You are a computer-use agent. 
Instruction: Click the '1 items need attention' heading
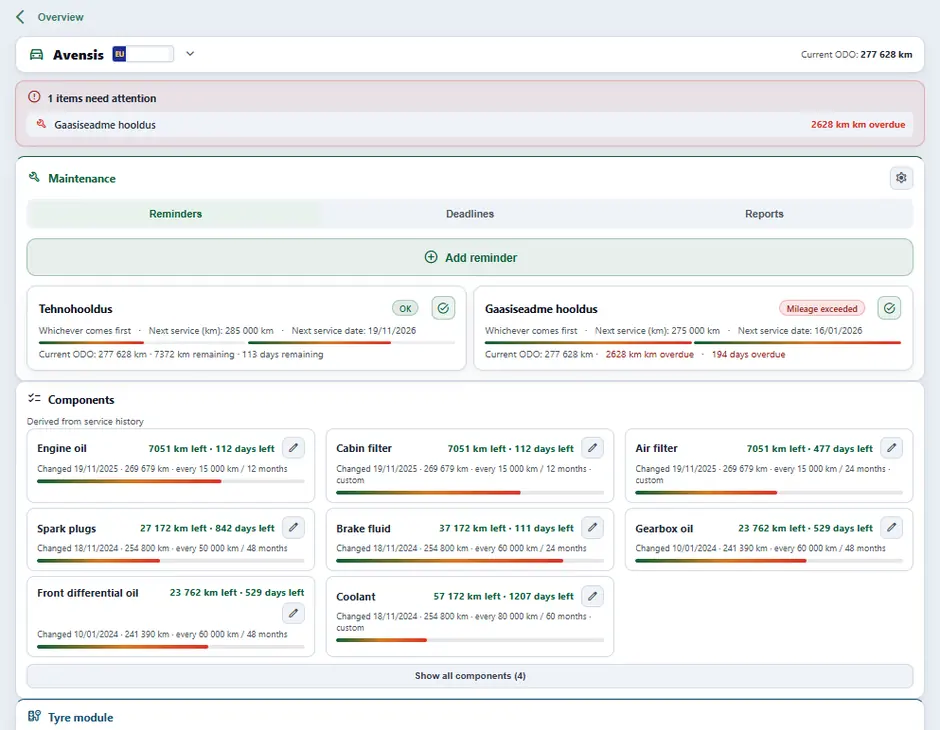coord(102,98)
